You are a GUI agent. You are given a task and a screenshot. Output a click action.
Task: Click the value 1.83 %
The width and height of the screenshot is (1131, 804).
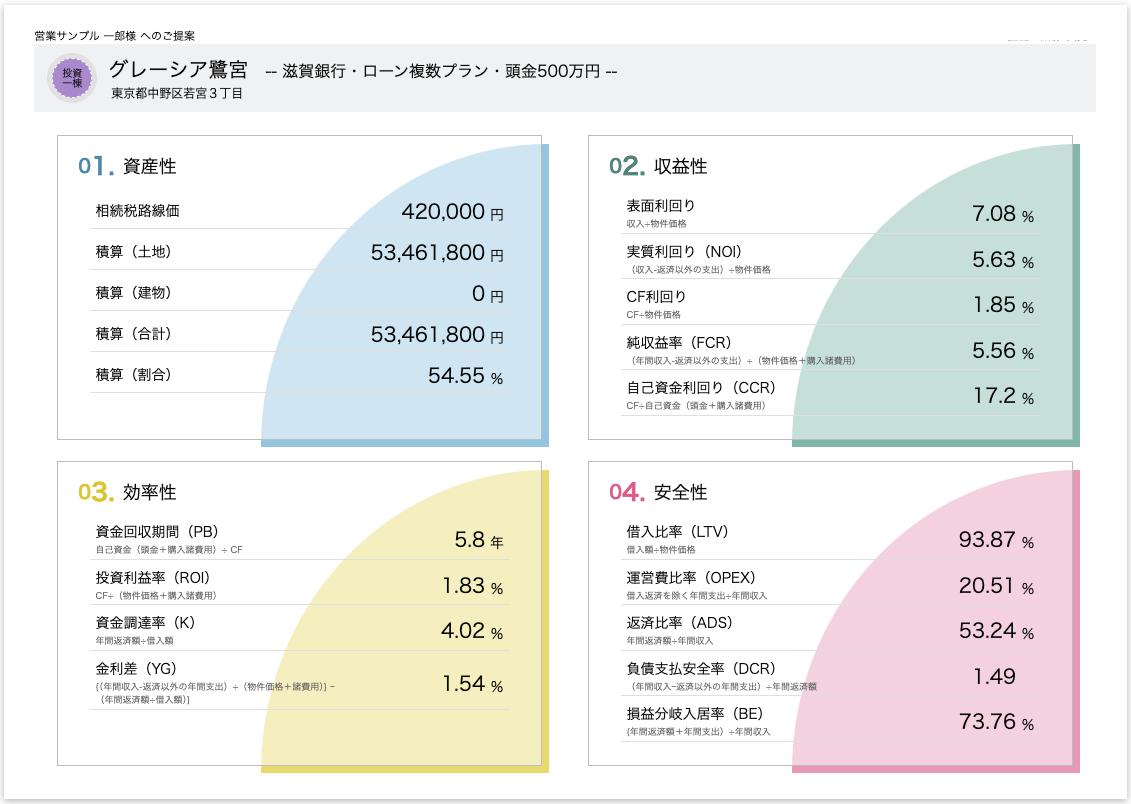point(472,586)
